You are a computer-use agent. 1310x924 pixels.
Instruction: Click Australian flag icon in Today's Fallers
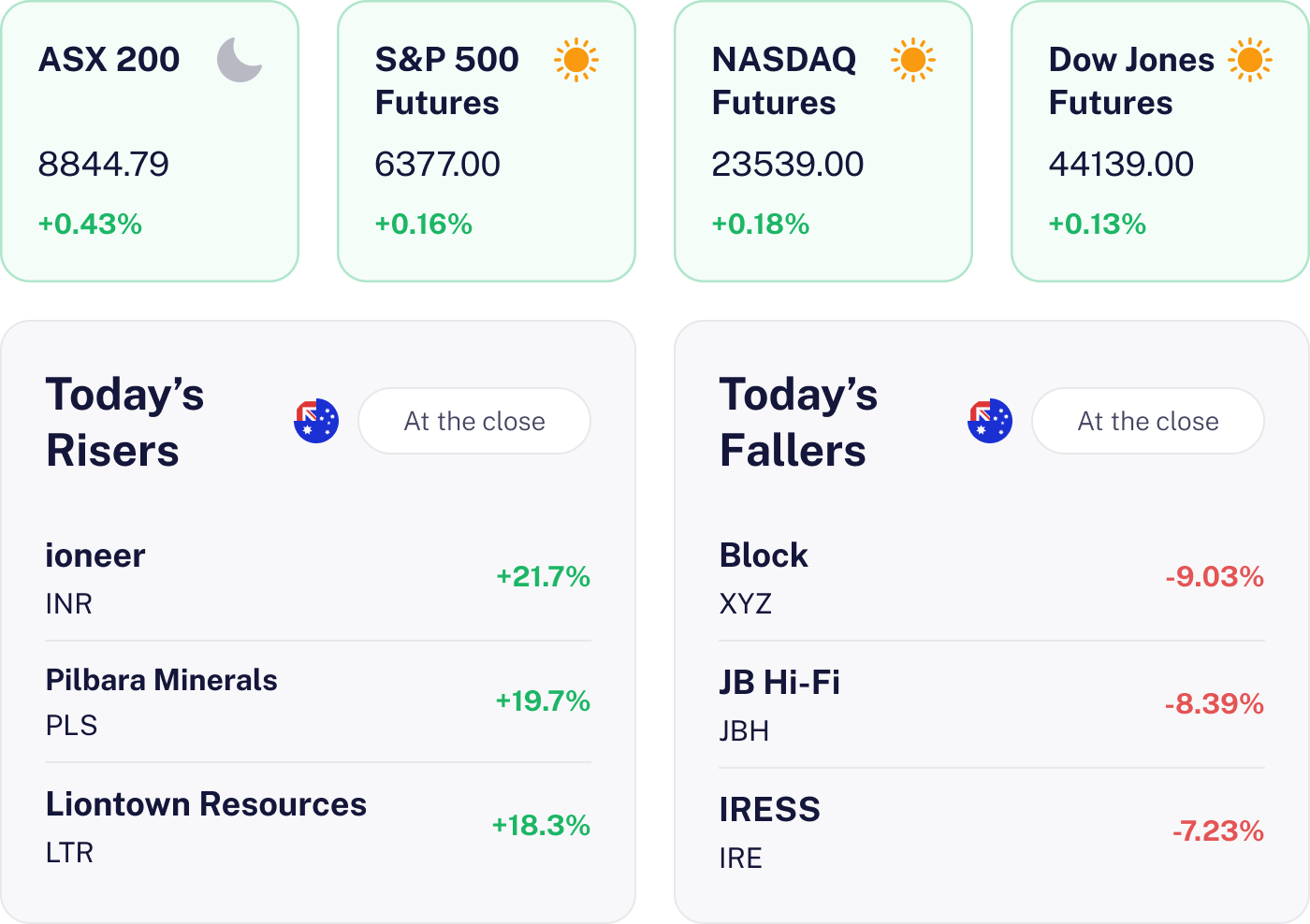990,421
